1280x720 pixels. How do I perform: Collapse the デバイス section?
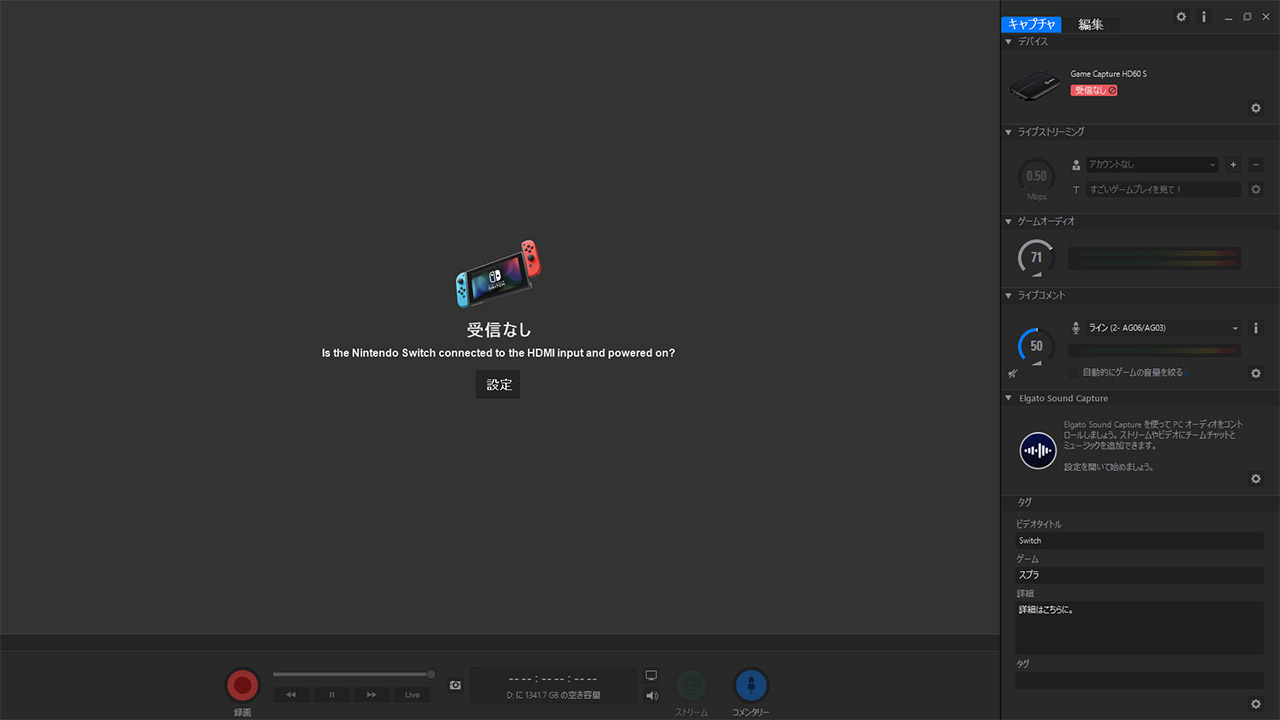click(1008, 42)
